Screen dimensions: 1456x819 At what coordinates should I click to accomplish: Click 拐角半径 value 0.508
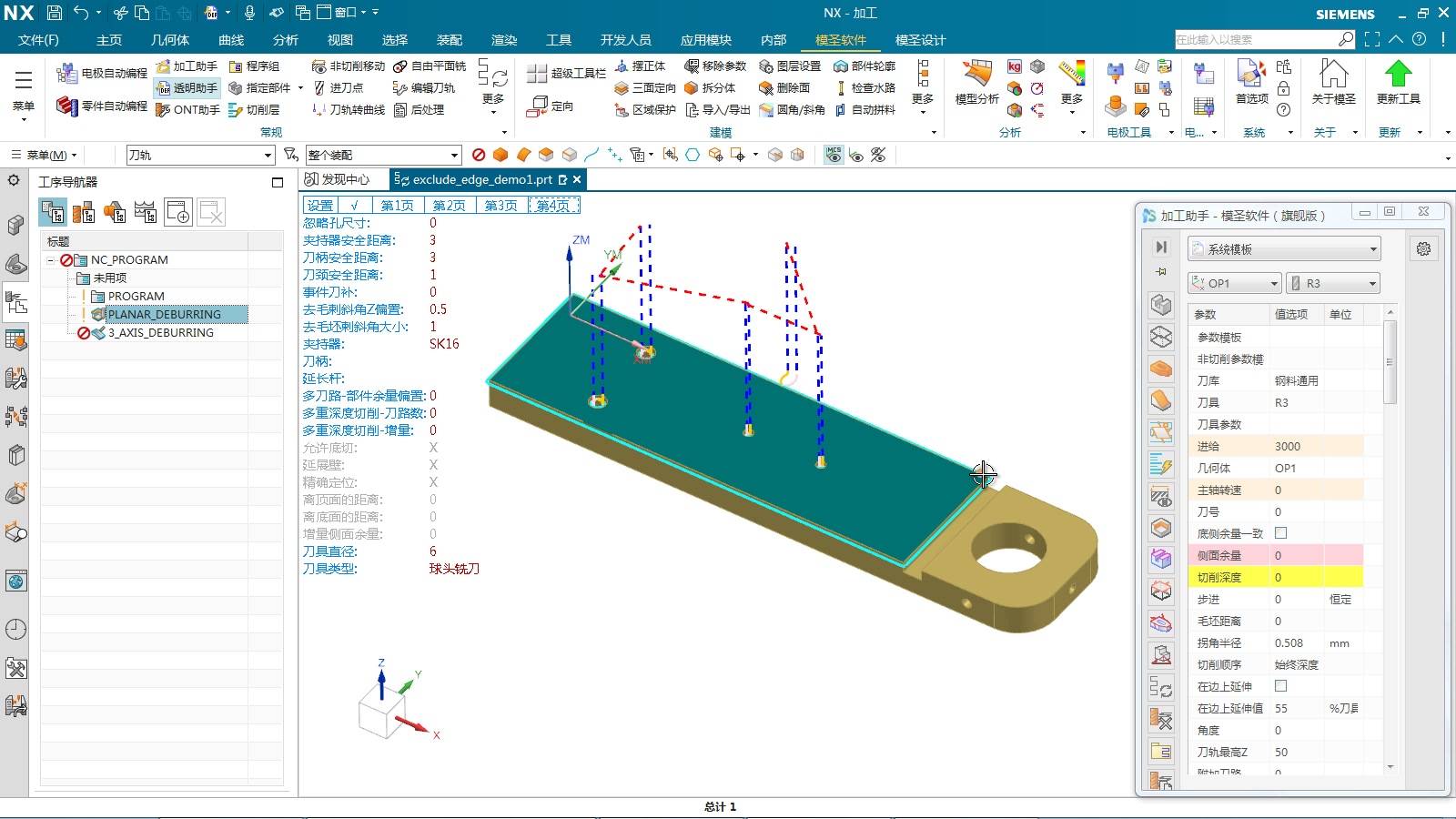point(1289,642)
